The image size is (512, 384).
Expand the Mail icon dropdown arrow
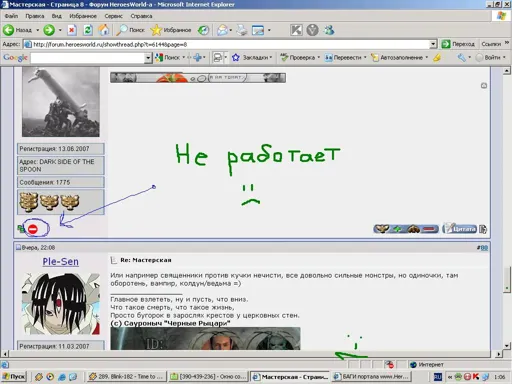231,30
